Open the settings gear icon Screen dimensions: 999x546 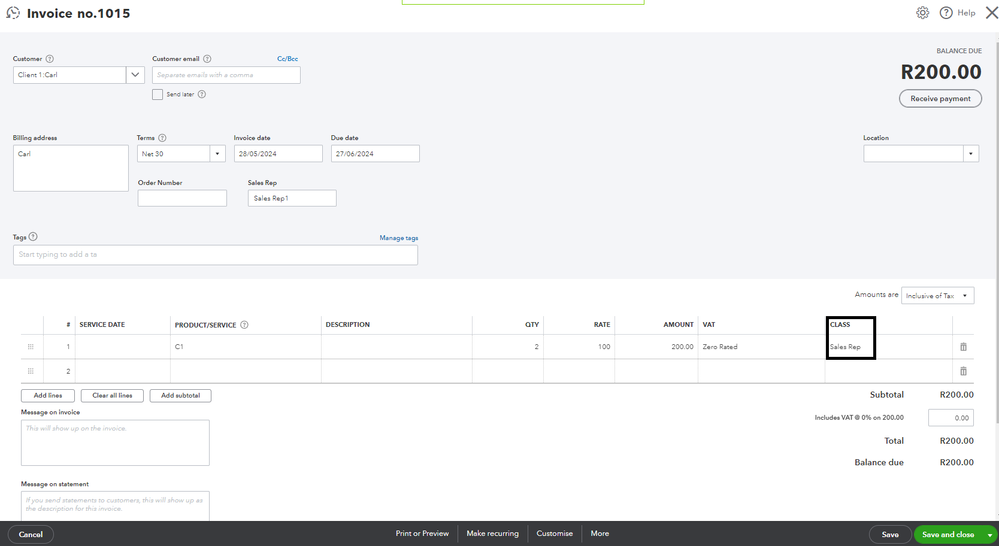click(x=922, y=13)
